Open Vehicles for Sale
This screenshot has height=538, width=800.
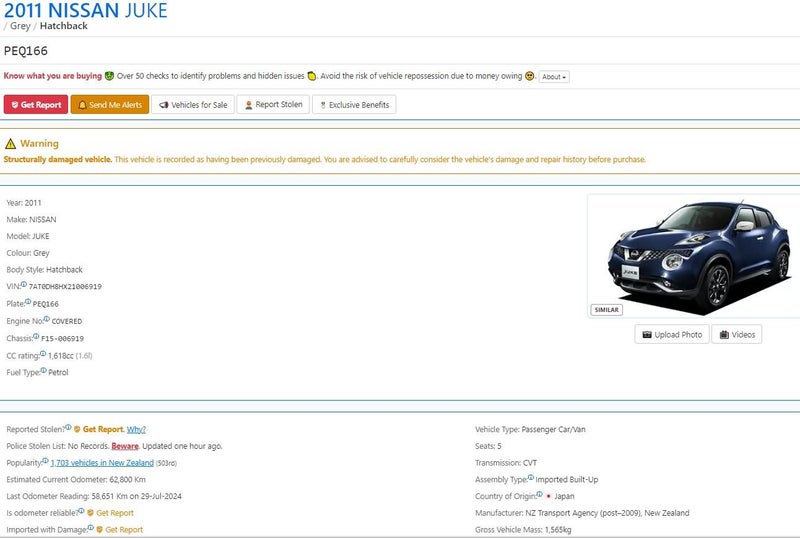point(193,105)
